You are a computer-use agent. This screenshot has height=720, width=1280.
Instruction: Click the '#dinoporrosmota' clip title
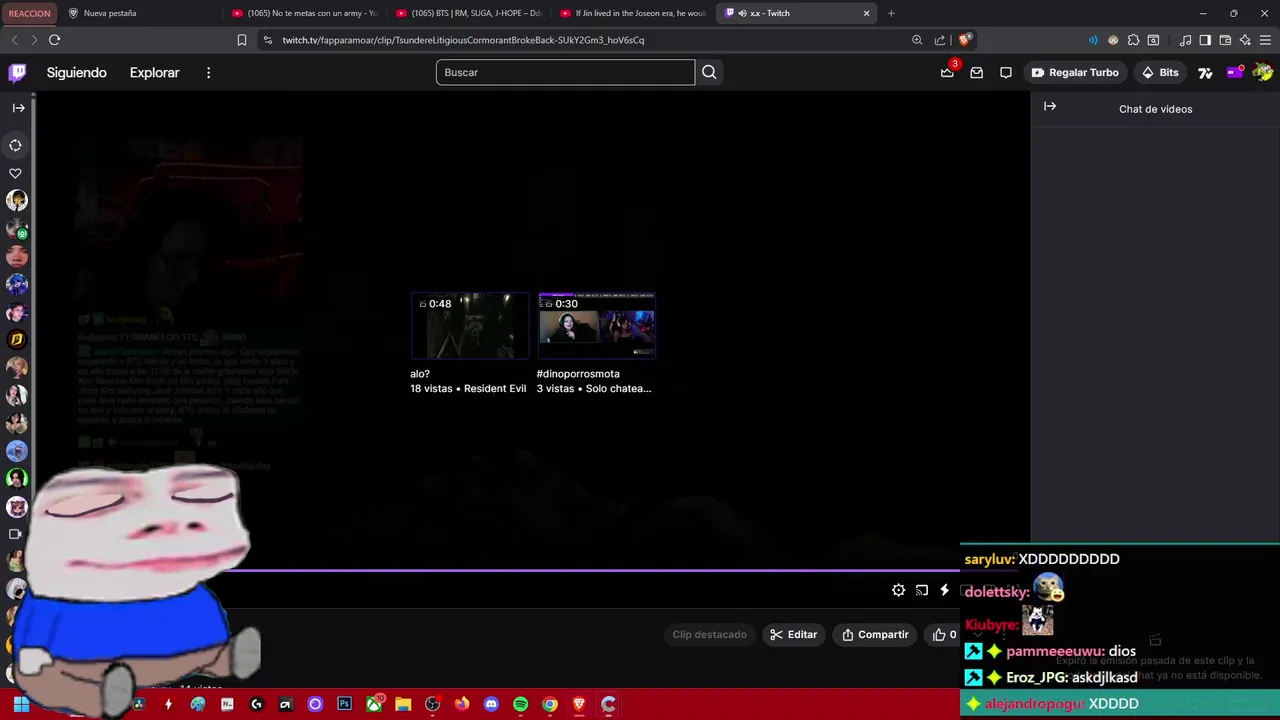click(x=578, y=374)
